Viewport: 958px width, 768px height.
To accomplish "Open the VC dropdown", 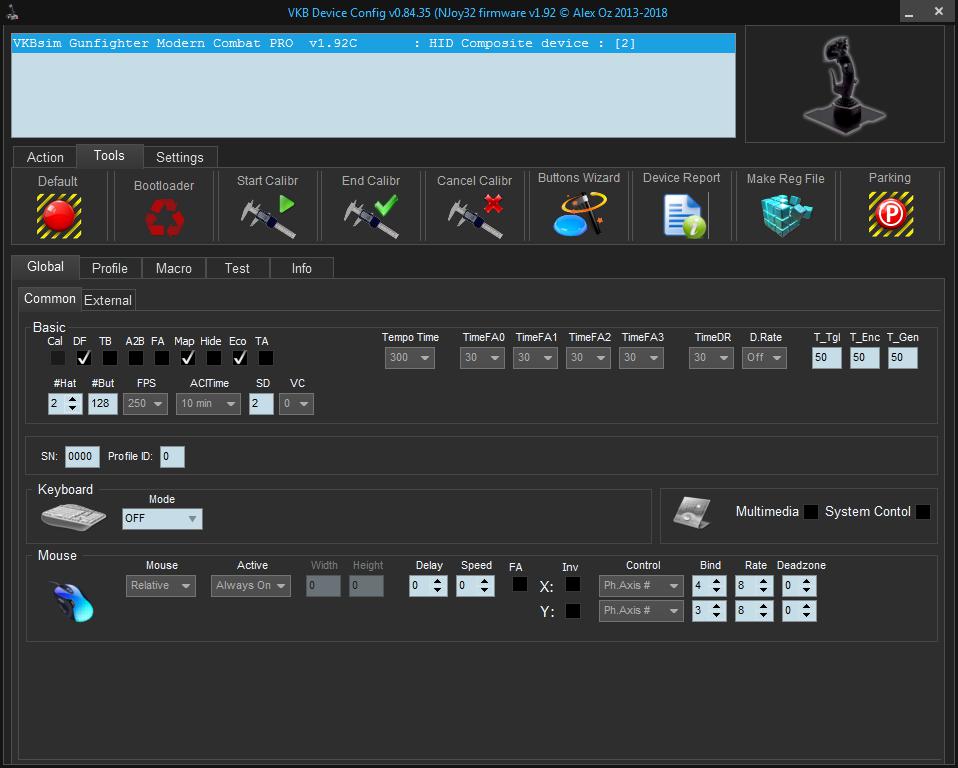I will tap(296, 403).
